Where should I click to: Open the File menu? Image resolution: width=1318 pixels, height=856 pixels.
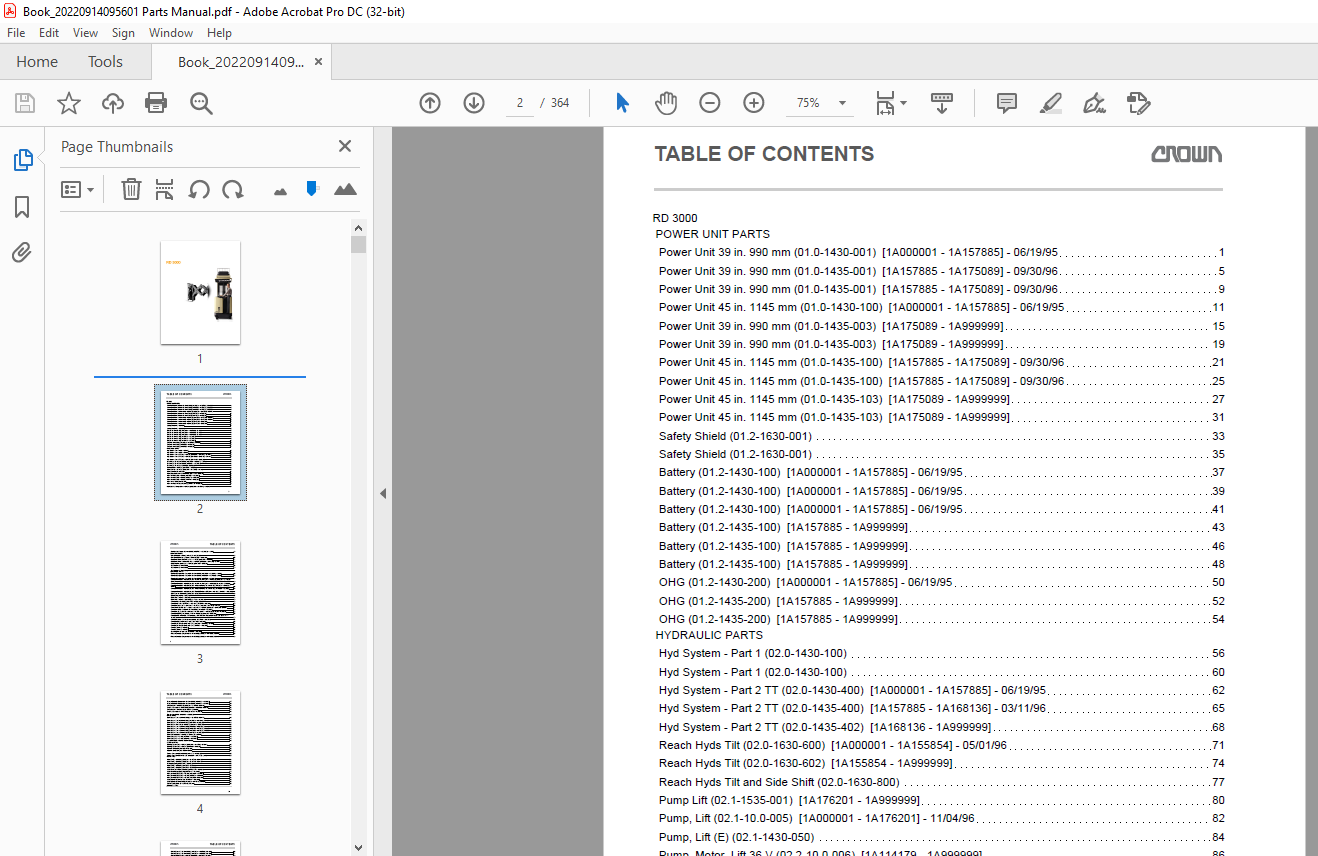click(16, 33)
